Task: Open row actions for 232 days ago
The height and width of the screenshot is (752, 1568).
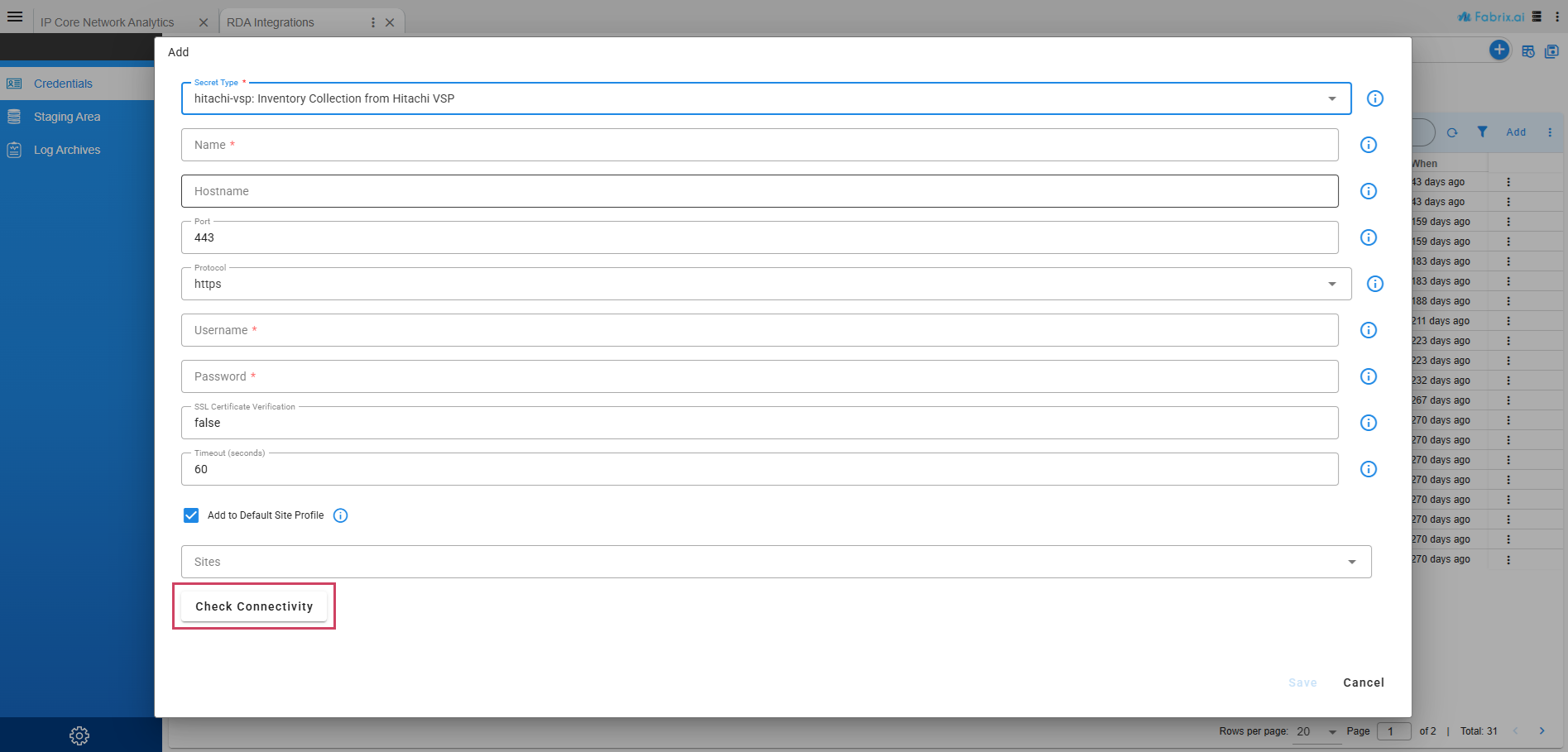Action: pyautogui.click(x=1508, y=381)
